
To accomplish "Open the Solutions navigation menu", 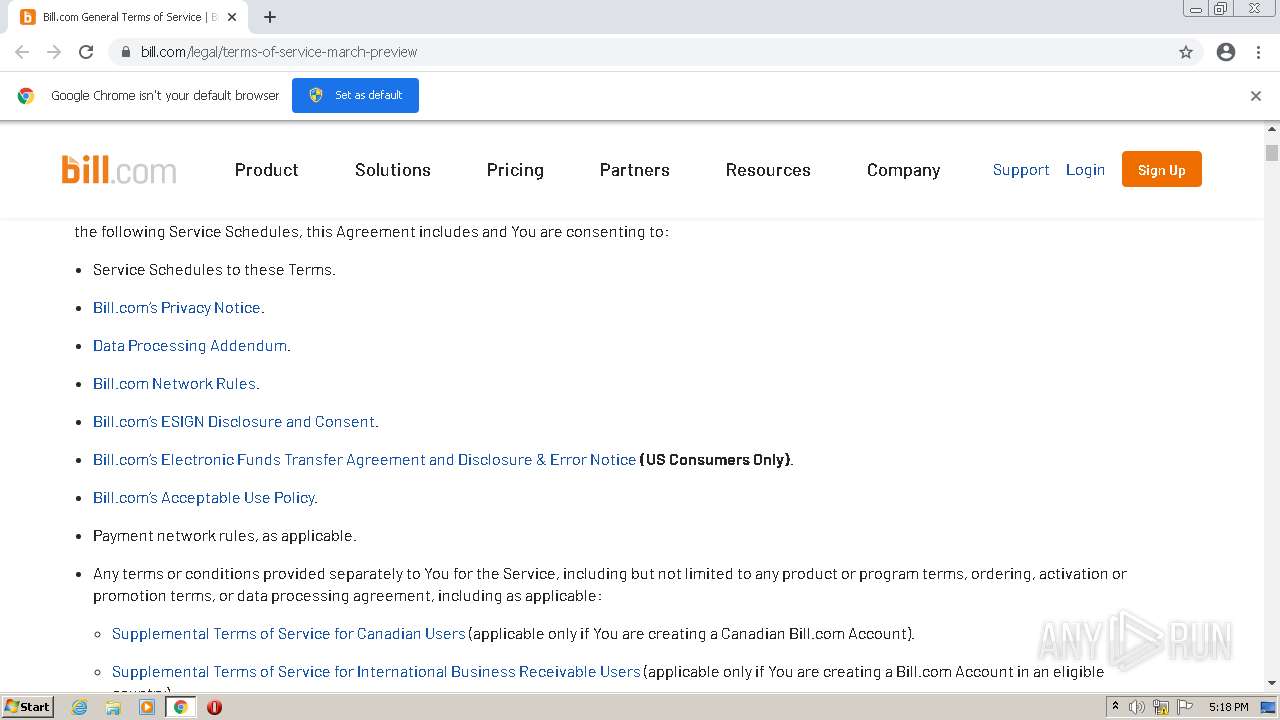I will click(392, 170).
